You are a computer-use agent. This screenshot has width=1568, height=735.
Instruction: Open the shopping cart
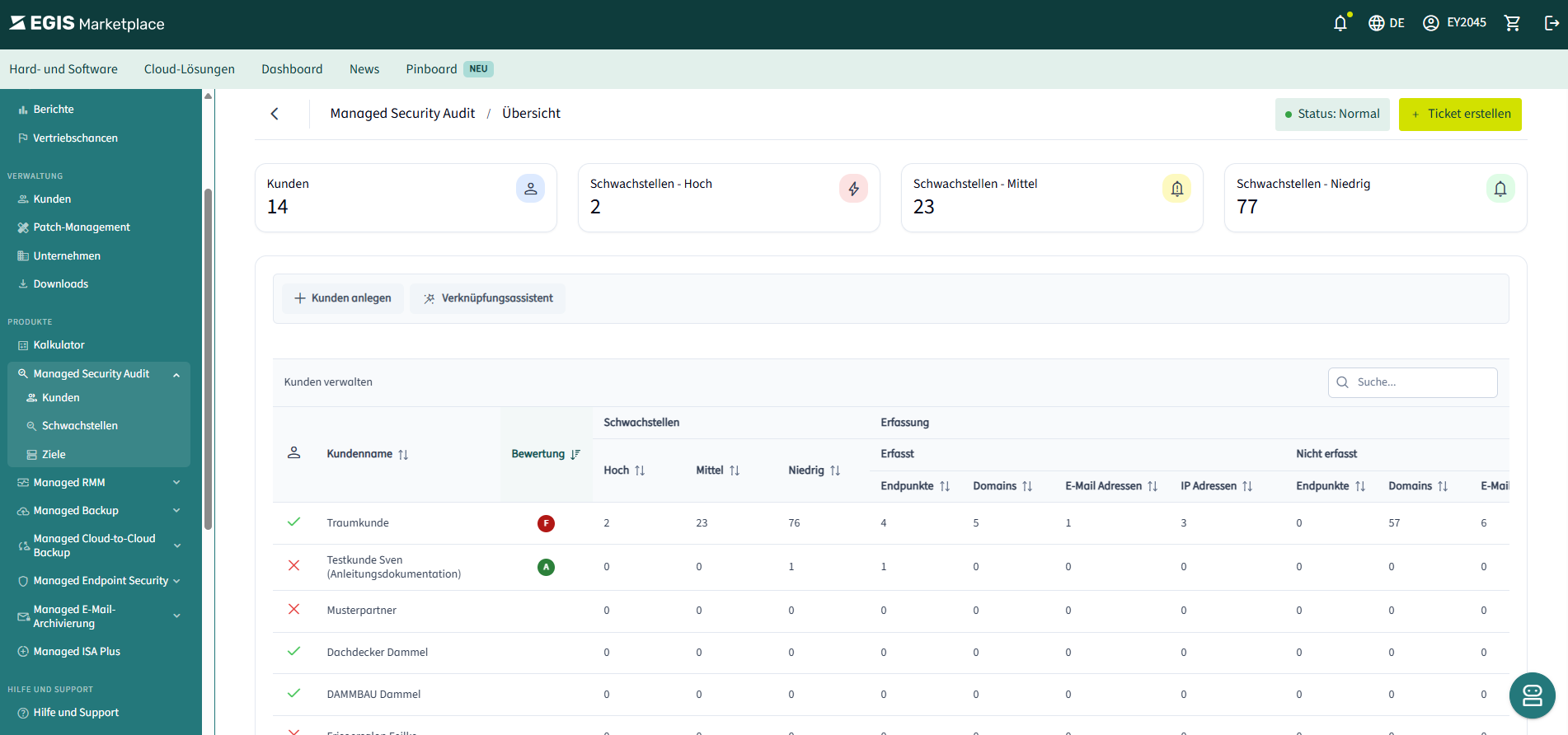[x=1513, y=23]
